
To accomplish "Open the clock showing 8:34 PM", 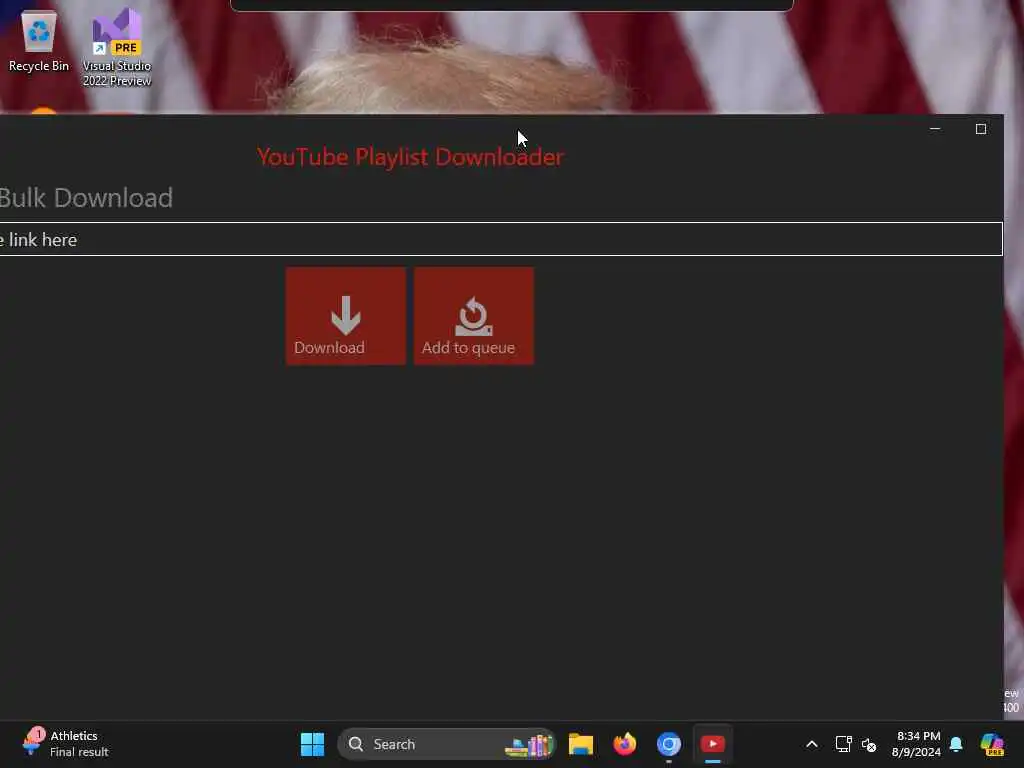I will 917,744.
